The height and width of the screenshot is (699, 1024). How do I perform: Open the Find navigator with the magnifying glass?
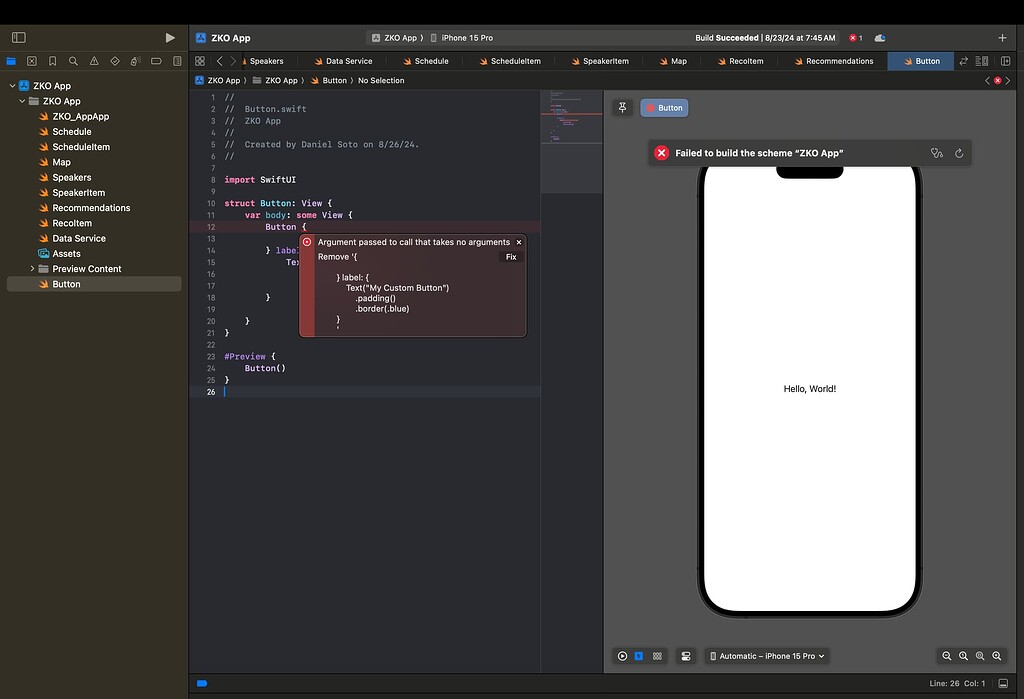coord(73,60)
